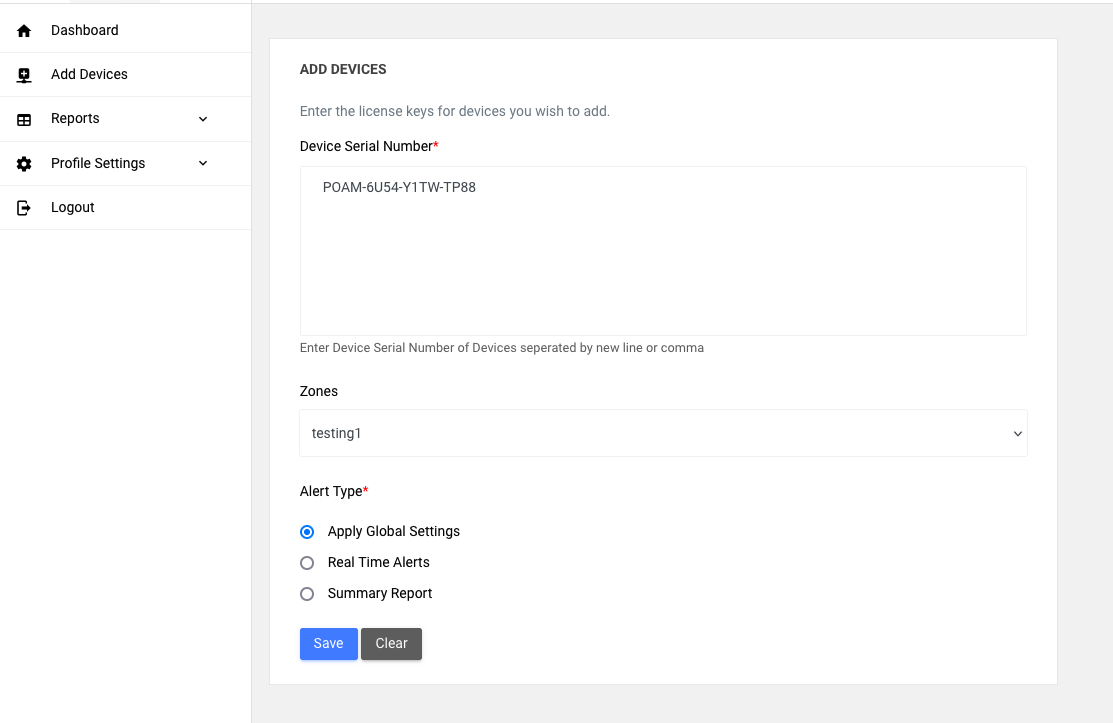The width and height of the screenshot is (1113, 723).
Task: Click the Logout menu text
Action: click(x=73, y=207)
